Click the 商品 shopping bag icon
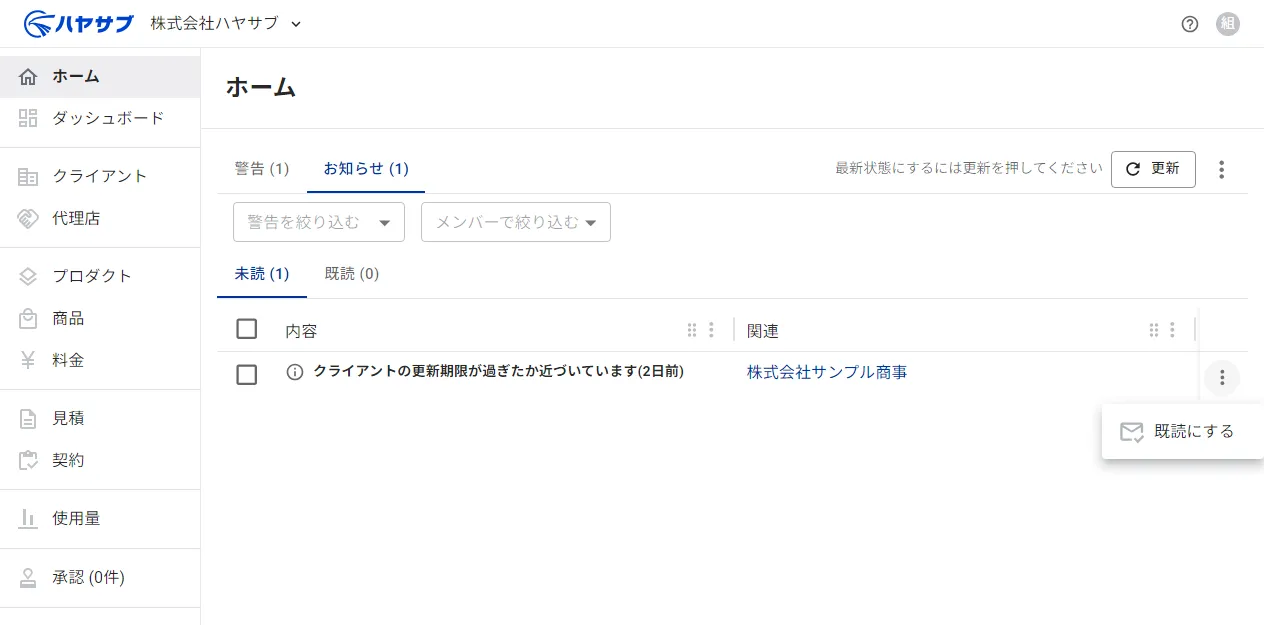 (x=28, y=318)
